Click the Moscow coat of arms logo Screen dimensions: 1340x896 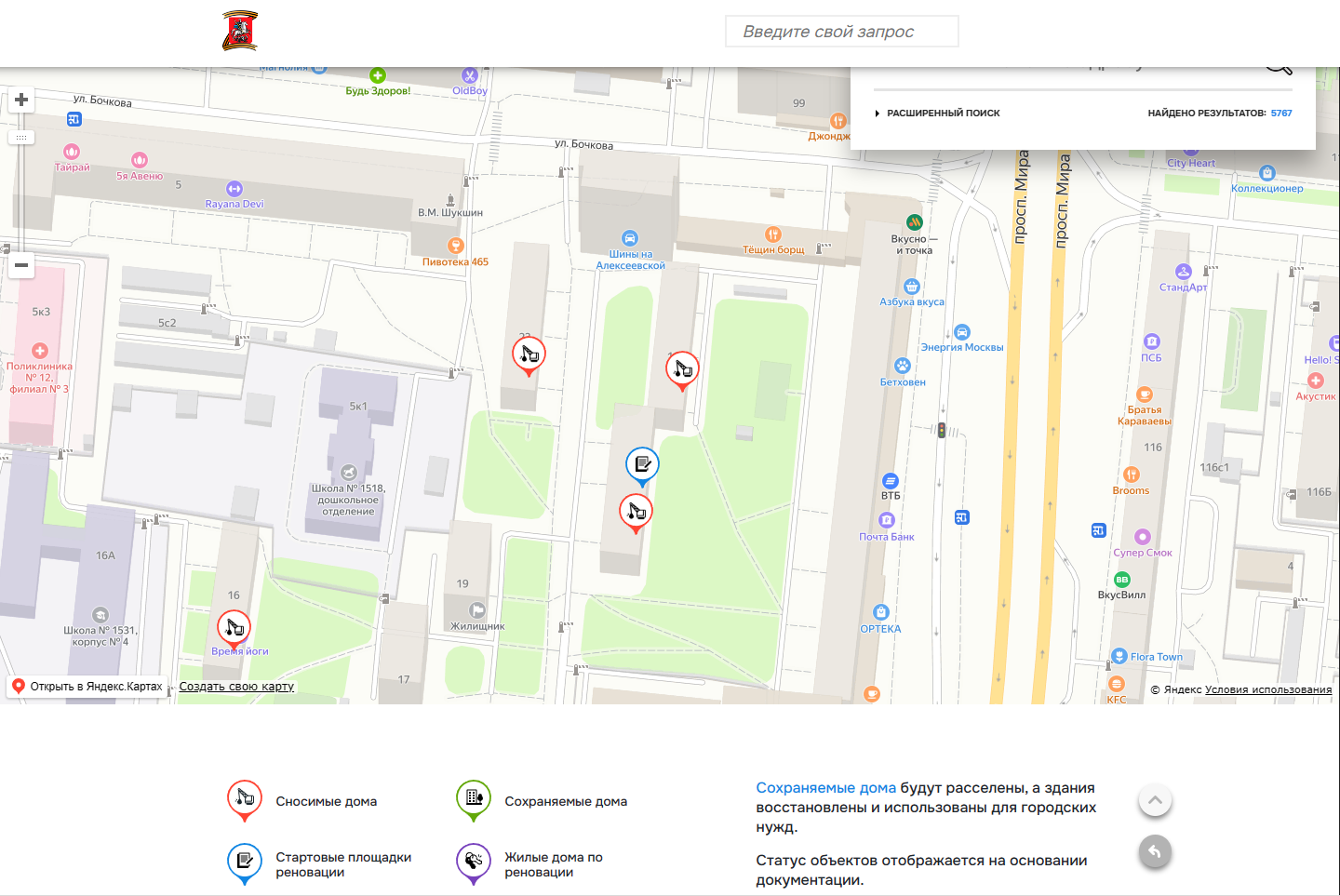coord(240,31)
